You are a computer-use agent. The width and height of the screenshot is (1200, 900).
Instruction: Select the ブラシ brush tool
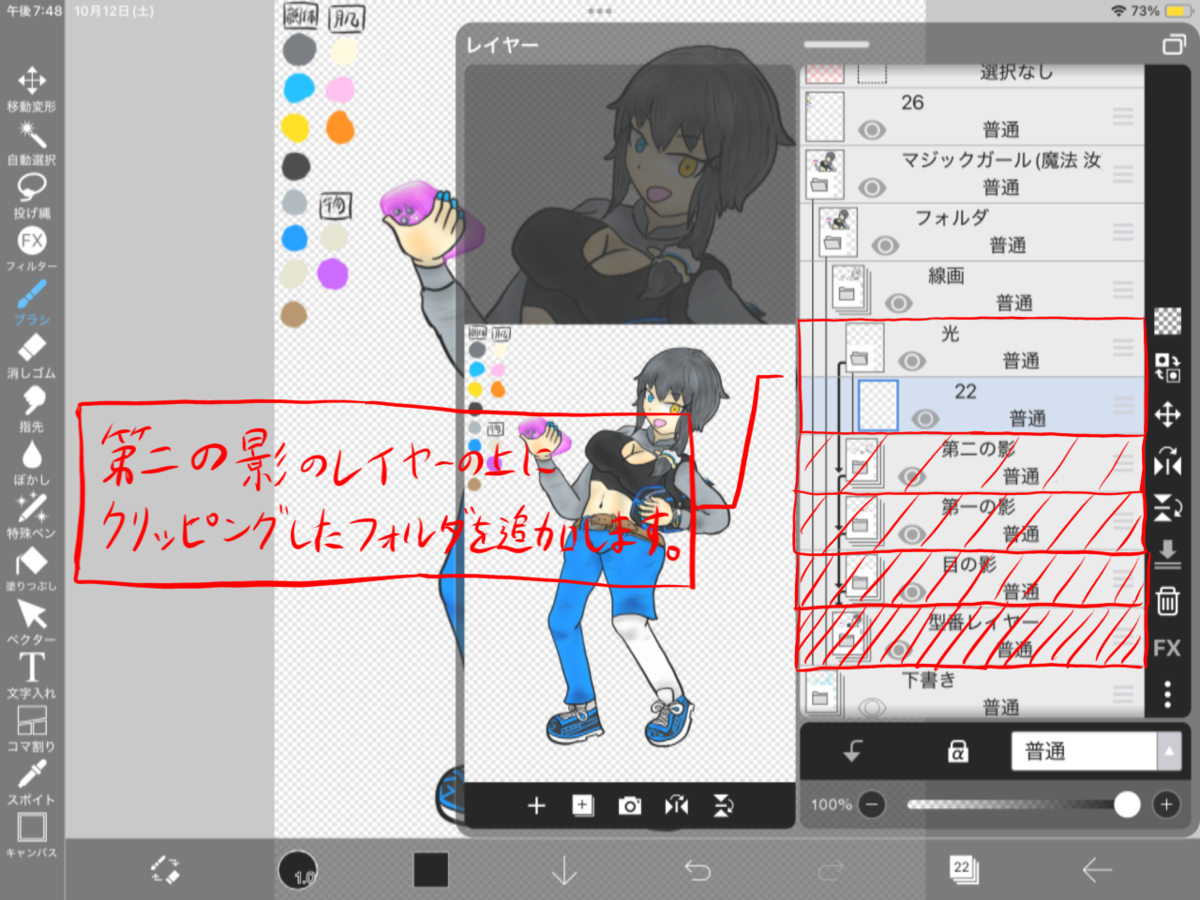[32, 302]
